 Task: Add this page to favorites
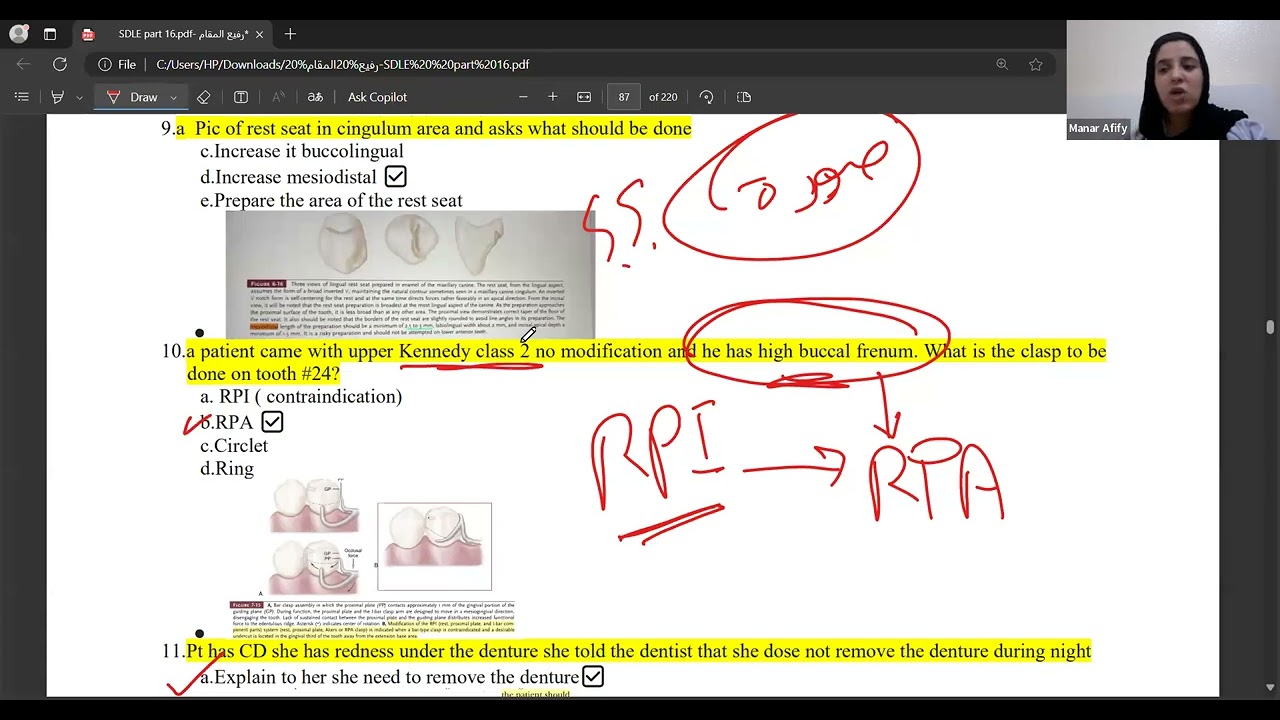coord(1036,64)
